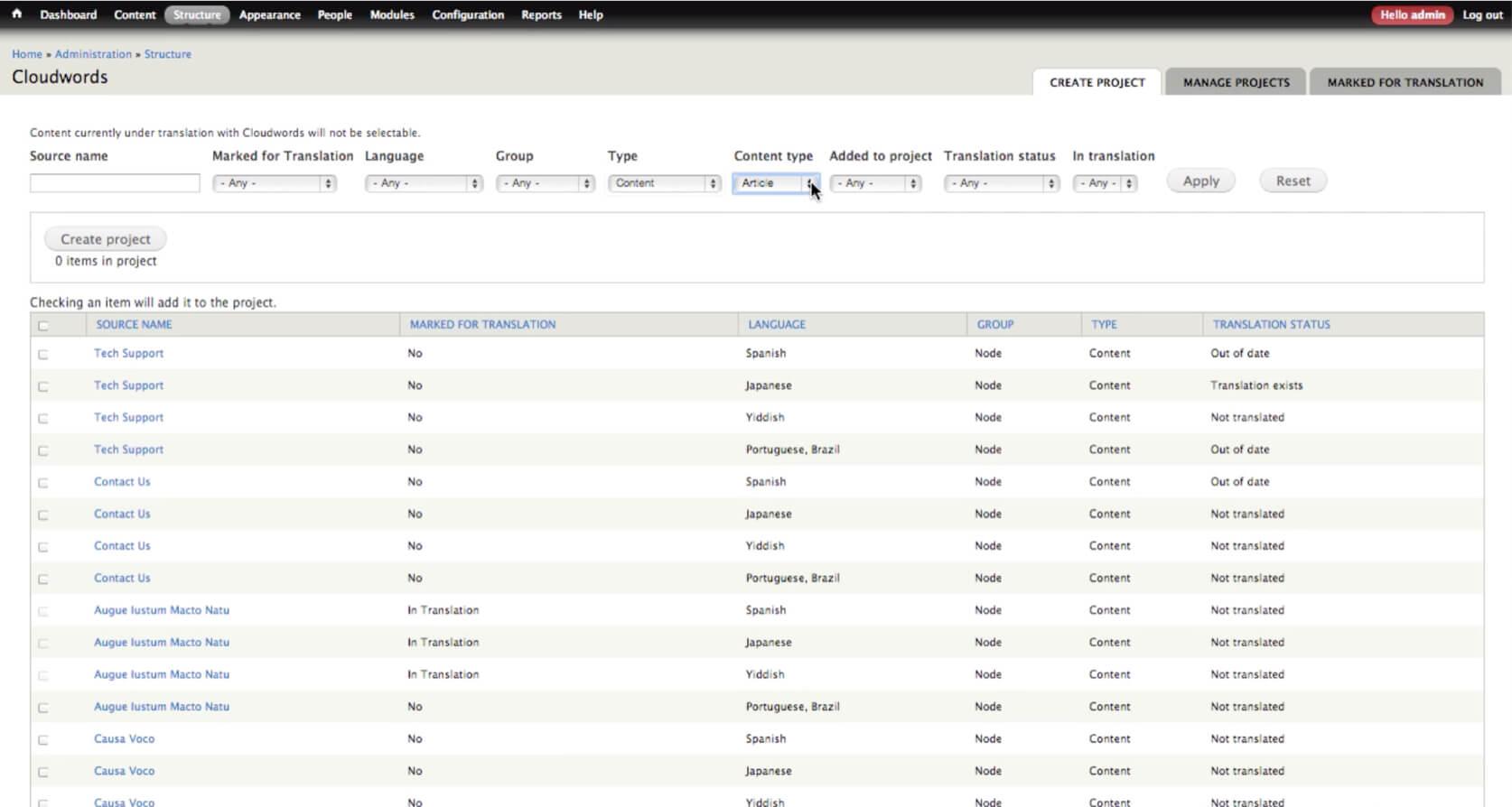Open the Marked for Translation filter dropdown
The width and height of the screenshot is (1512, 807).
(x=275, y=183)
